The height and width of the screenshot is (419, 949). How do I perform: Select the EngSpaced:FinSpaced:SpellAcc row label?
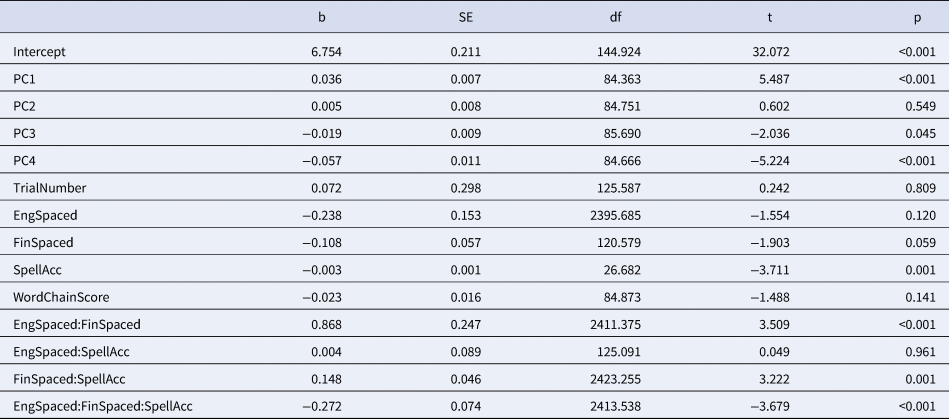(x=103, y=406)
